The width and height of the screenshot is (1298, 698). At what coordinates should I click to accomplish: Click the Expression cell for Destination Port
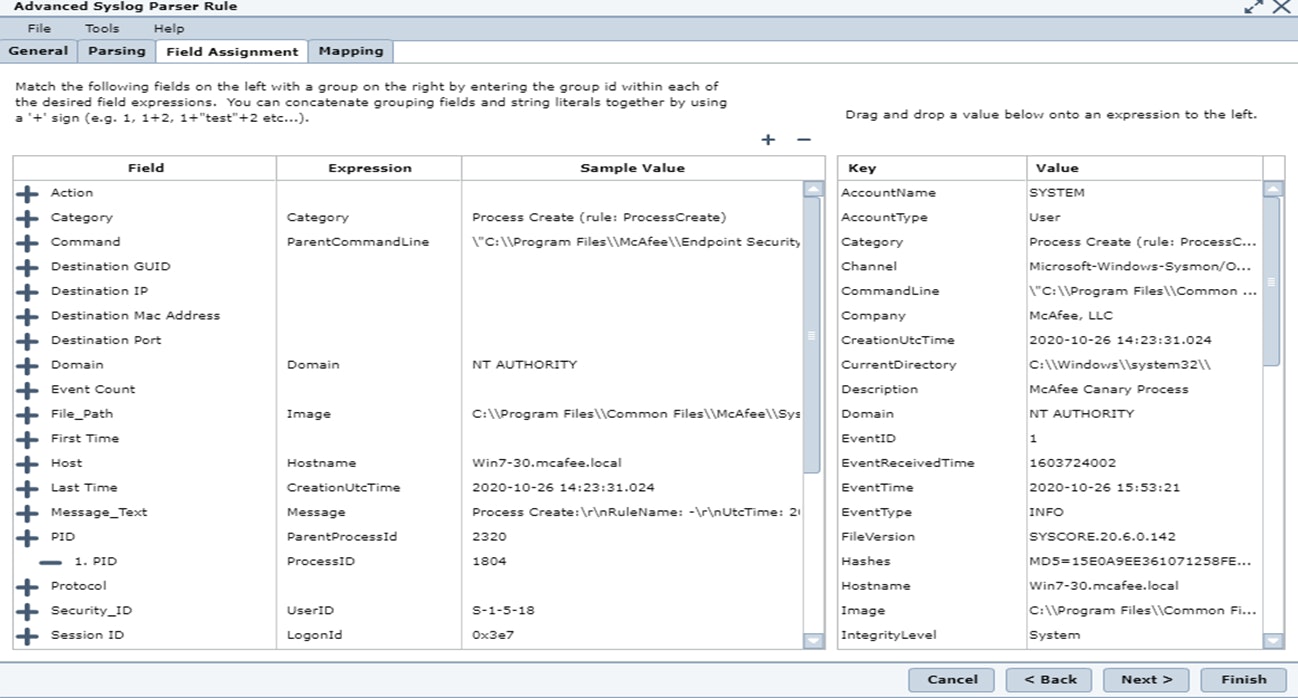pyautogui.click(x=368, y=340)
